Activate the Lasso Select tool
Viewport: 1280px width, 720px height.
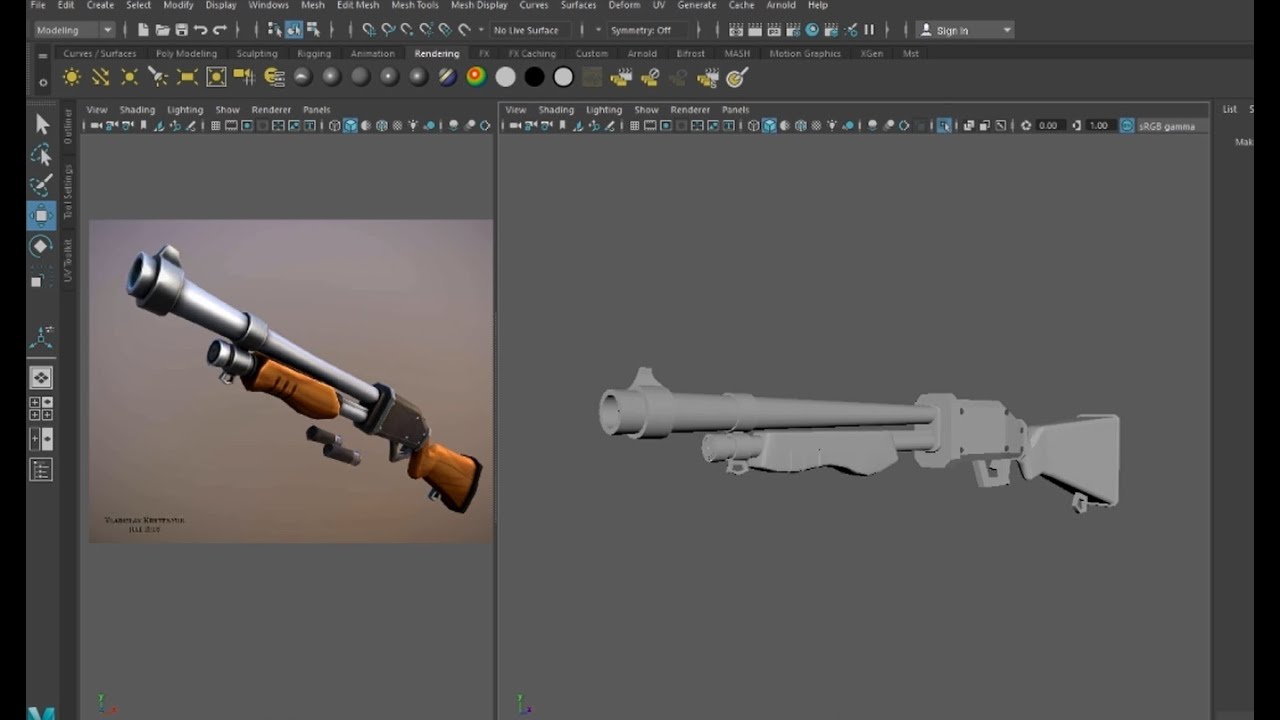point(42,155)
